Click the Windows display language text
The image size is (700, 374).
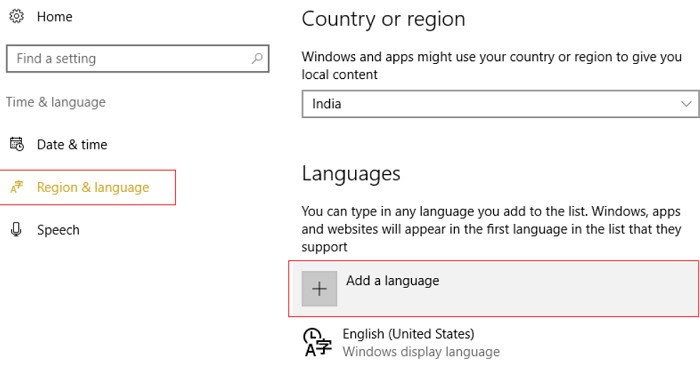tap(421, 352)
